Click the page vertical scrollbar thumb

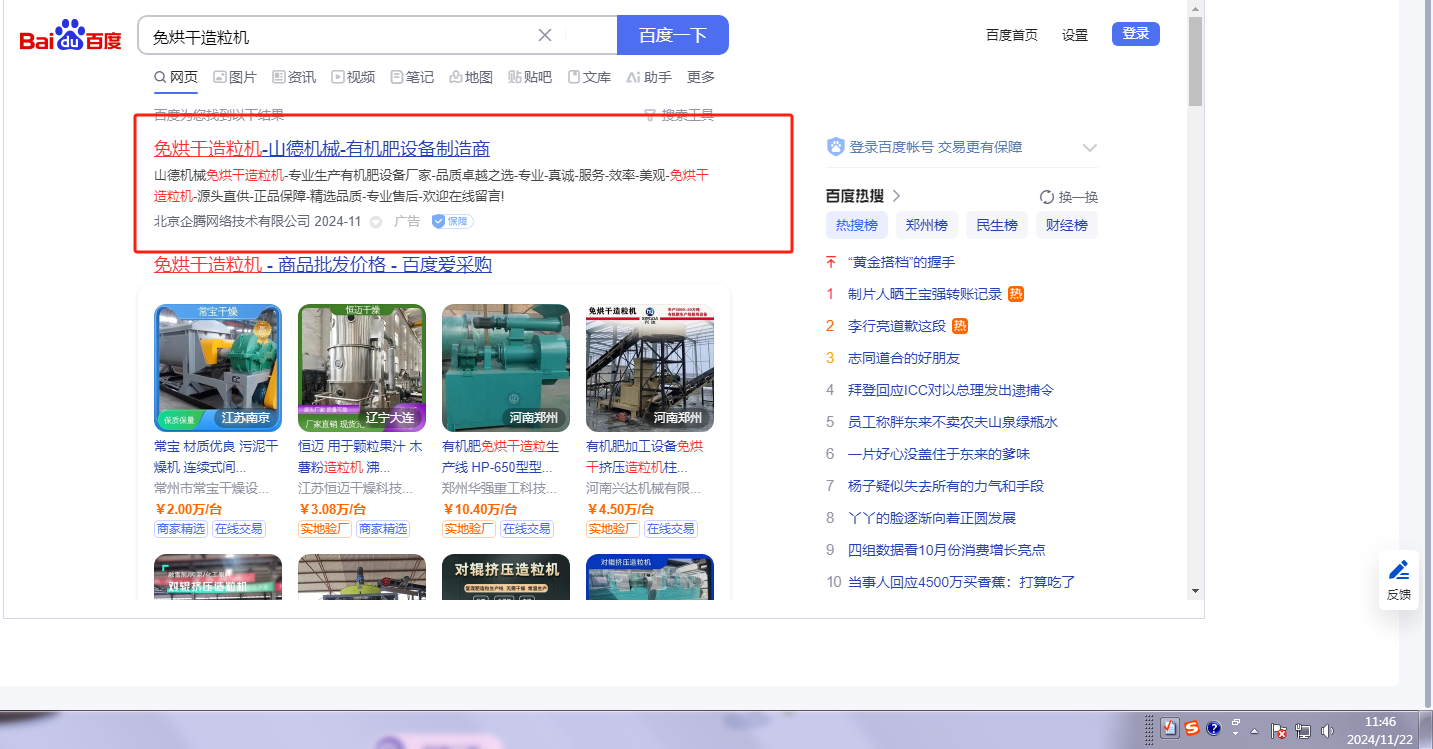[x=1195, y=62]
